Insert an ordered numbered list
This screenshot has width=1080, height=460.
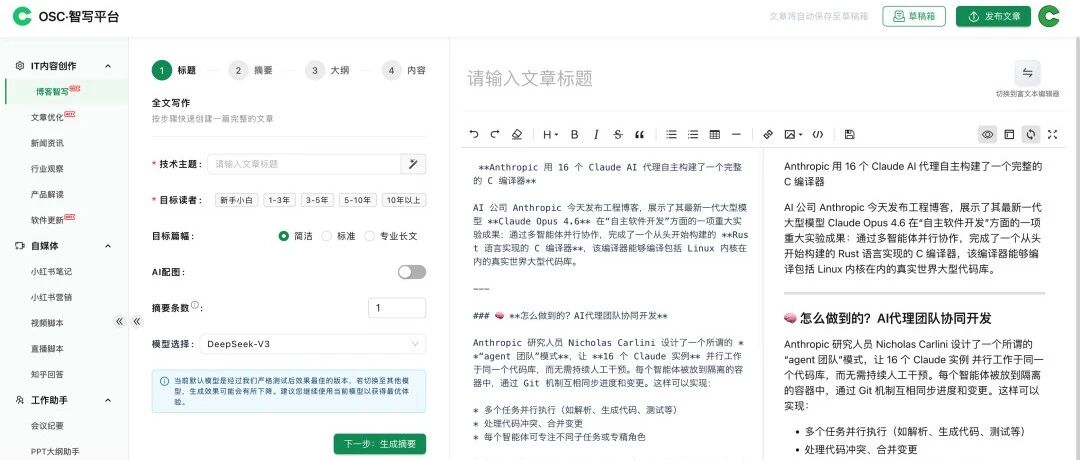(693, 134)
